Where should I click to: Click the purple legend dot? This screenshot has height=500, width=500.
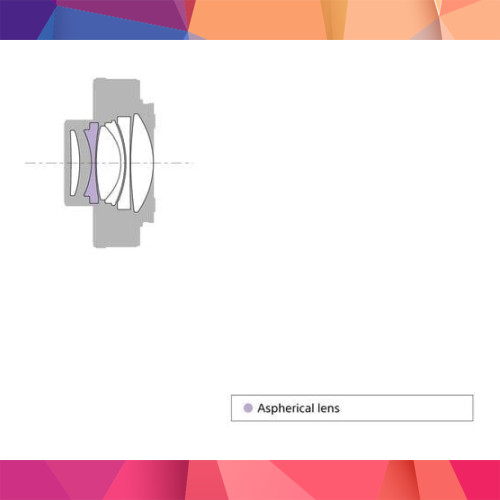pos(248,408)
